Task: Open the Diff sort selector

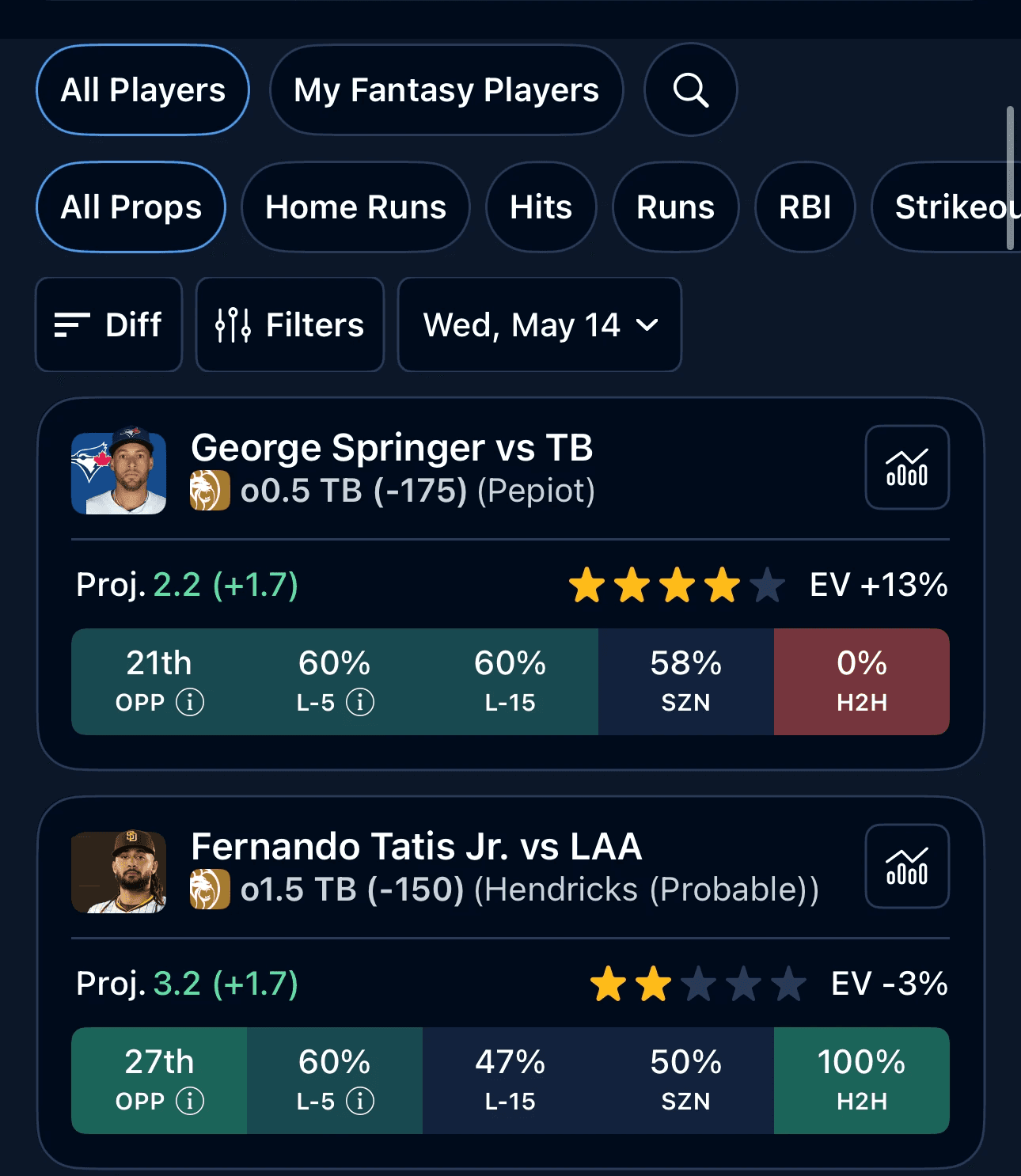Action: pos(109,324)
